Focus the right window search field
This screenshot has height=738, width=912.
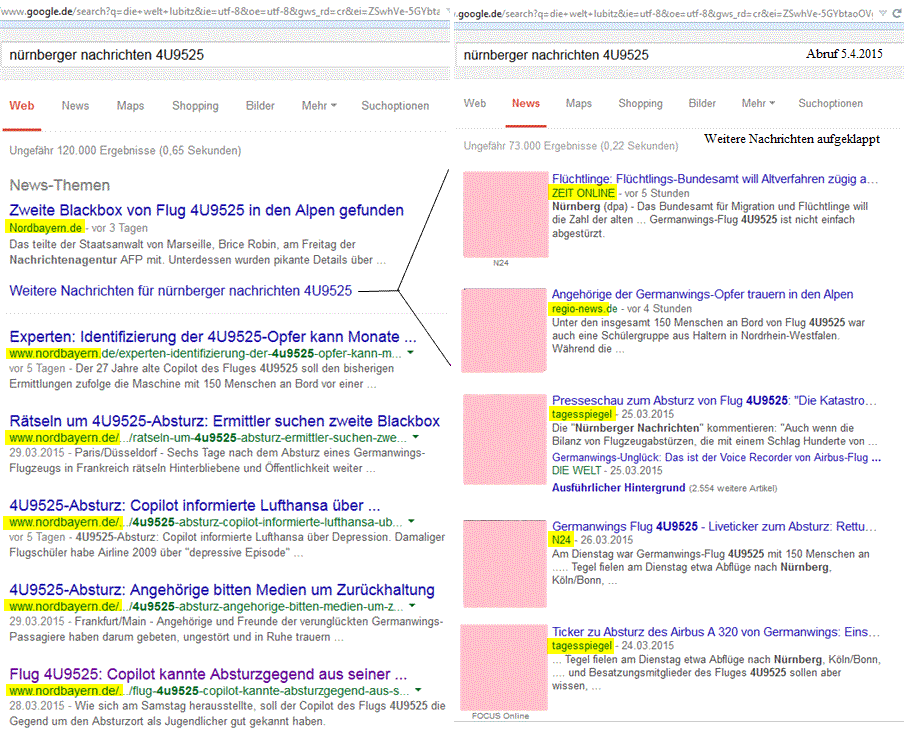[x=679, y=55]
